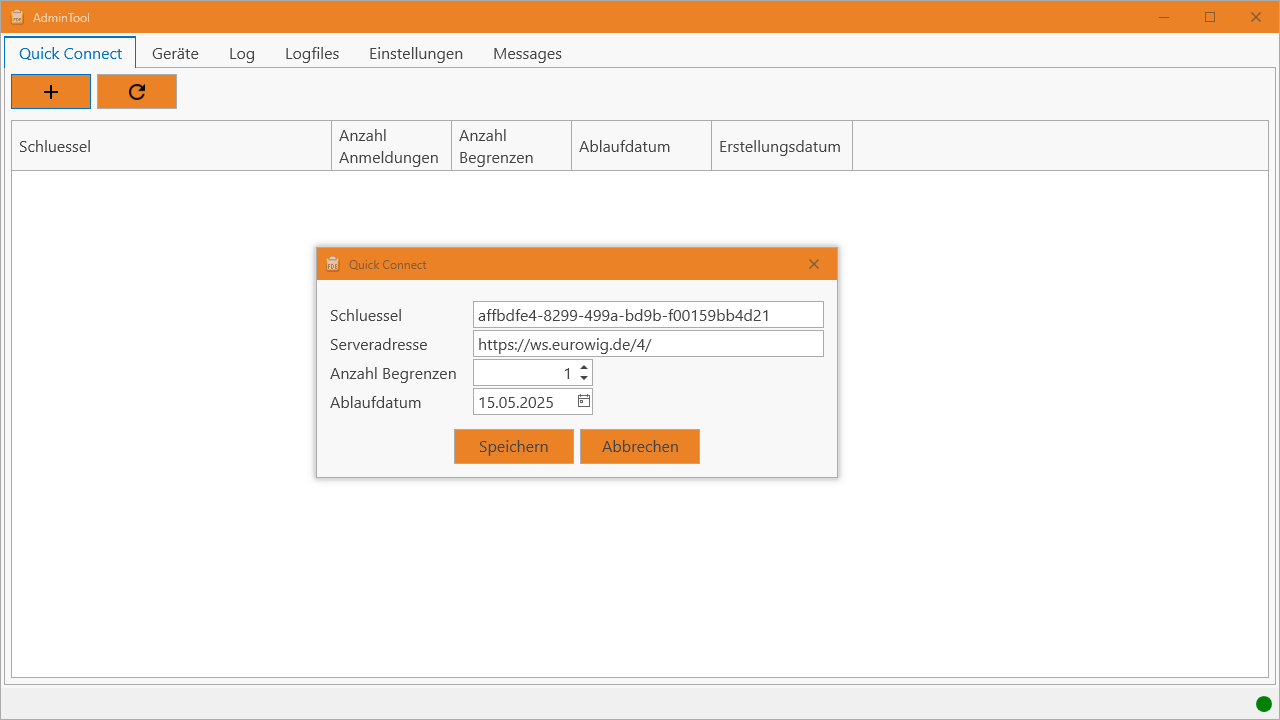
Task: Select the Messages tab
Action: coord(527,54)
